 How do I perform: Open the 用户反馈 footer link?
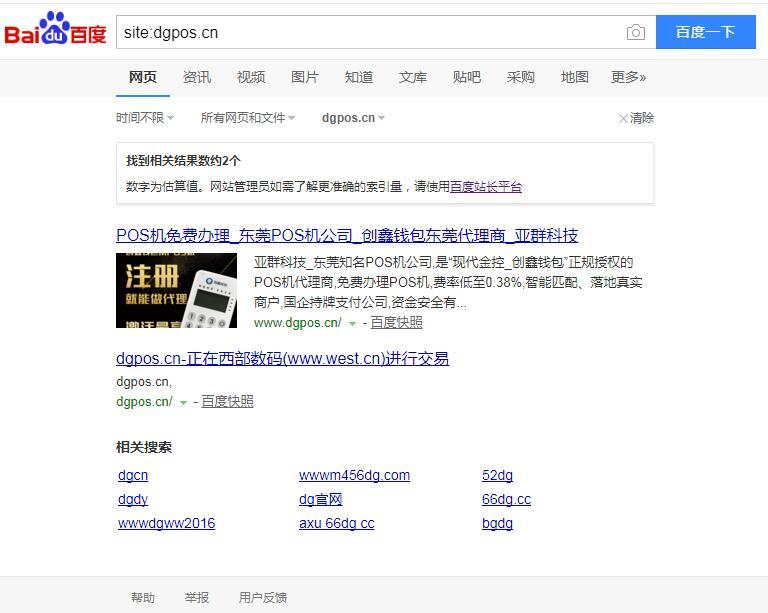pos(263,598)
